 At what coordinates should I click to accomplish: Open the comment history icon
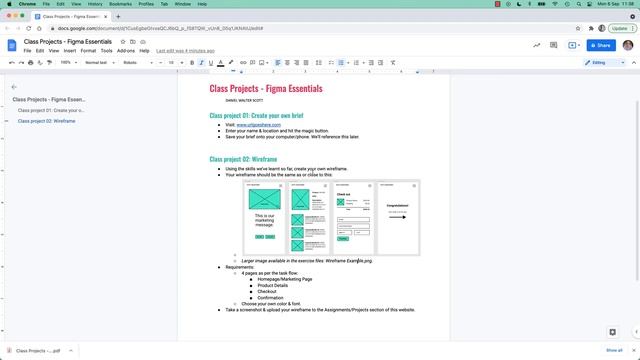click(x=553, y=45)
